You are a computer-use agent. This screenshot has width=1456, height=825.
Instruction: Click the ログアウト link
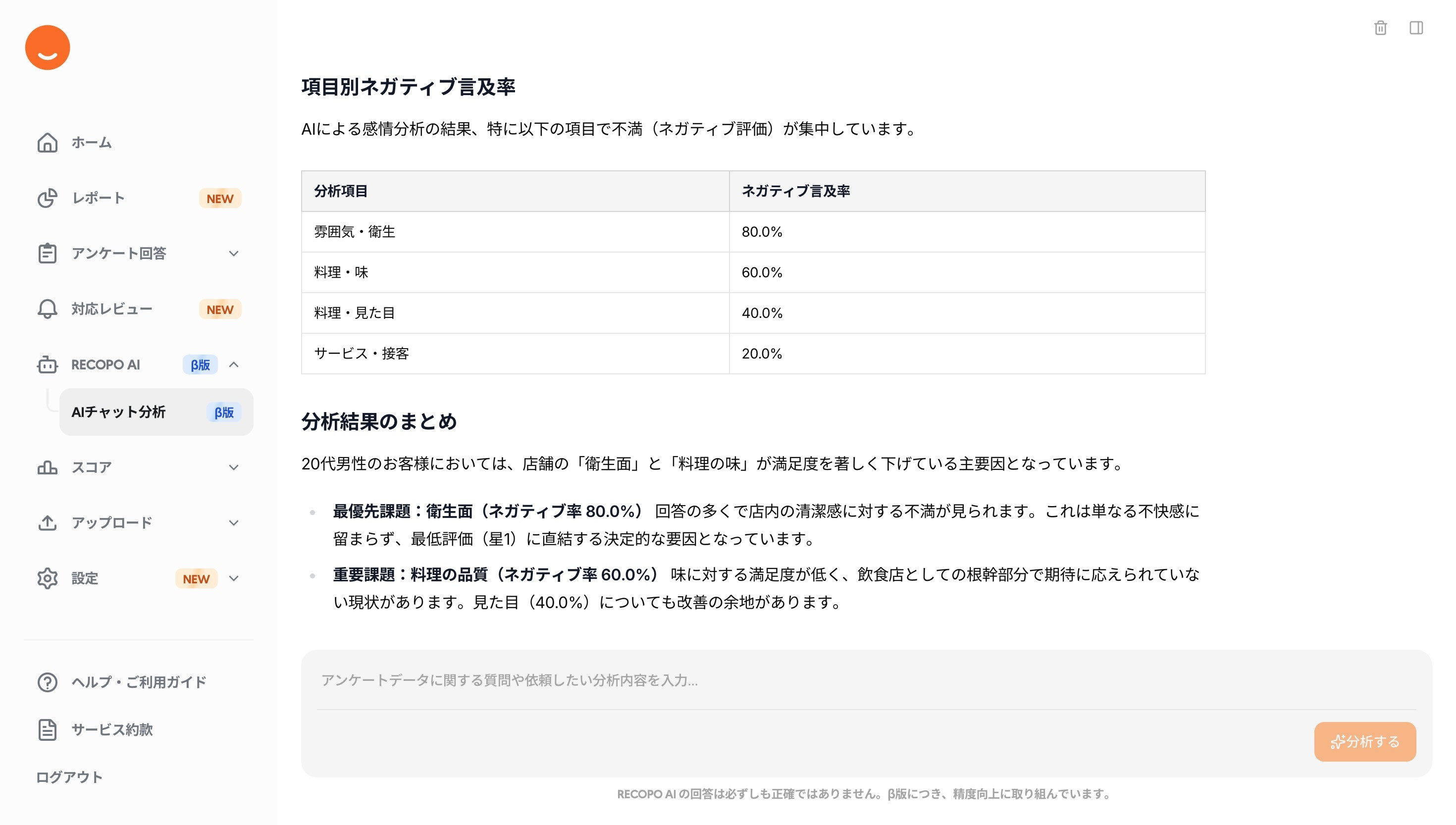click(70, 777)
